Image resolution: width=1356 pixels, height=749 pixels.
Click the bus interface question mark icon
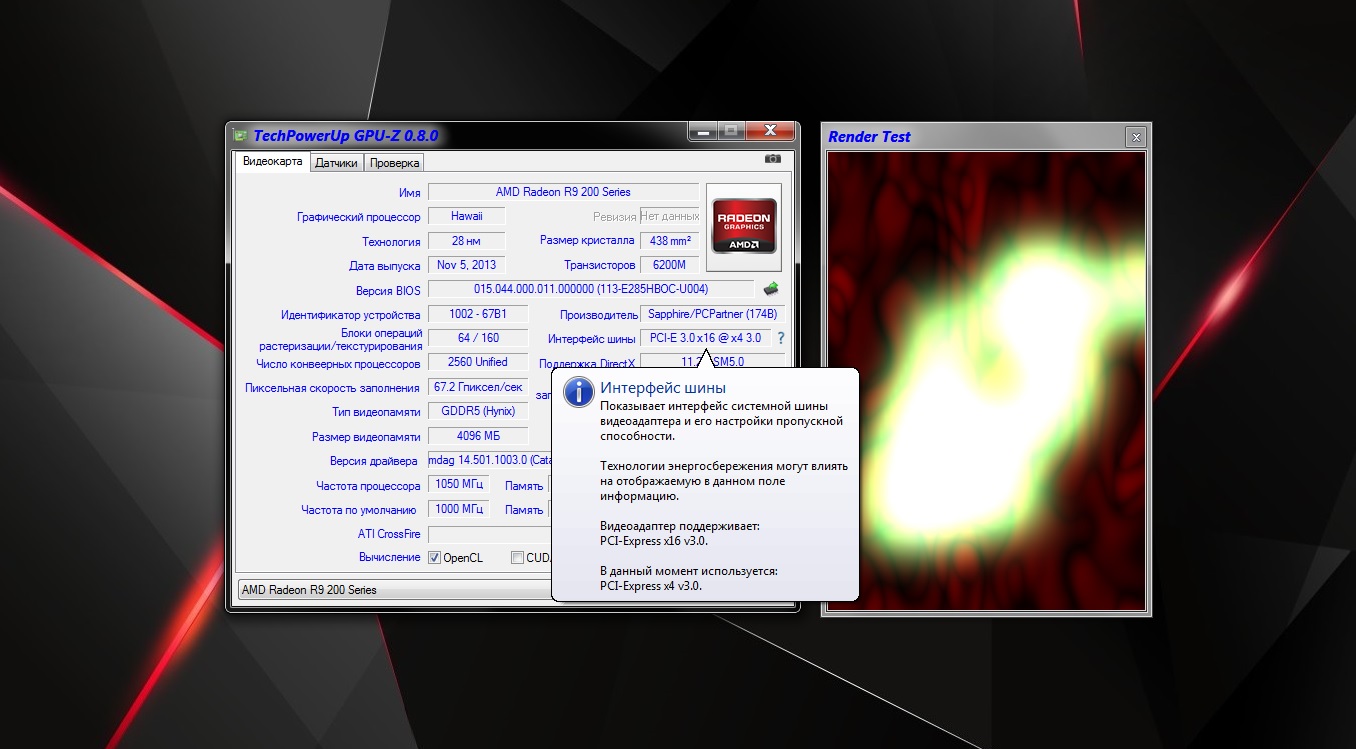tap(781, 338)
